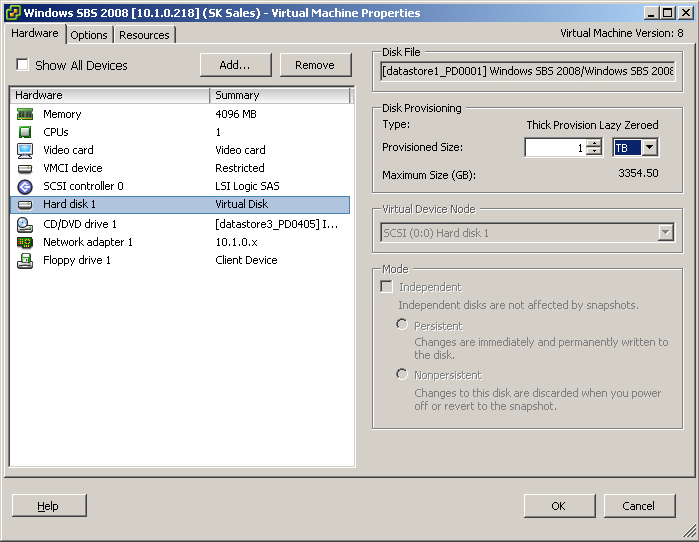Click the Network adapter 1 icon
This screenshot has height=542, width=699.
tap(25, 242)
